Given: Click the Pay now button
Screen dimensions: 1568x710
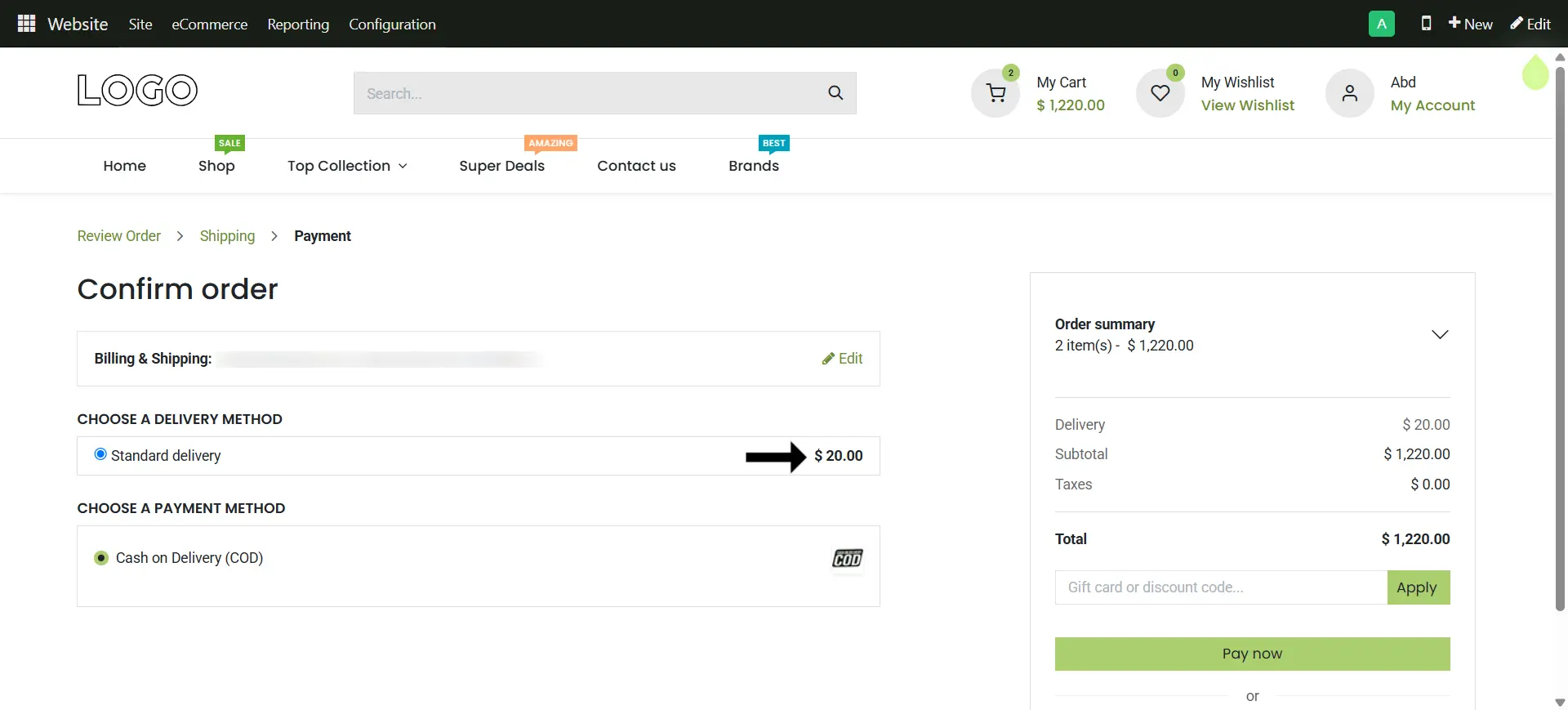Looking at the screenshot, I should (1251, 654).
